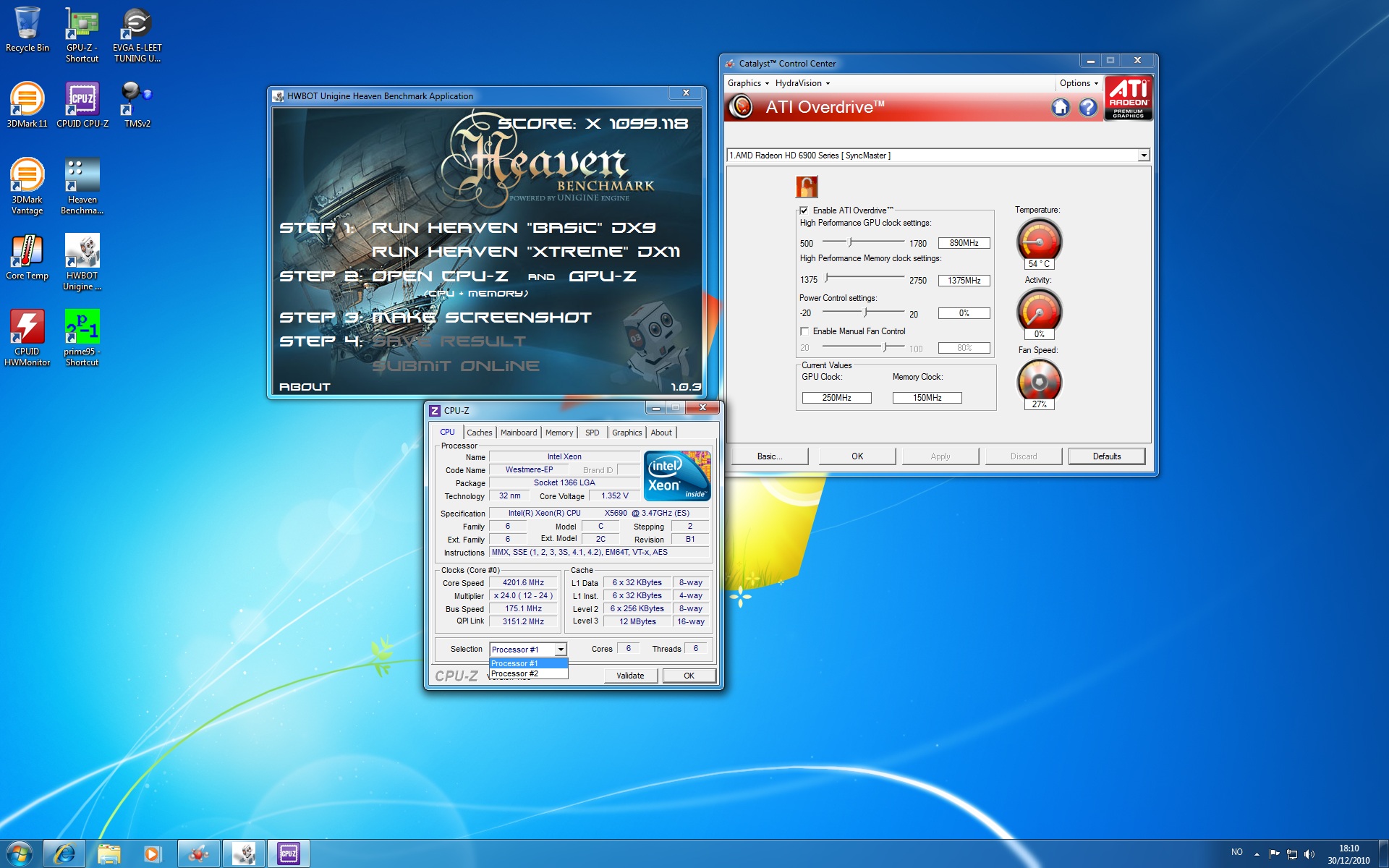This screenshot has height=868, width=1389.
Task: Click the Catalyst help question mark icon
Action: coord(1087,108)
